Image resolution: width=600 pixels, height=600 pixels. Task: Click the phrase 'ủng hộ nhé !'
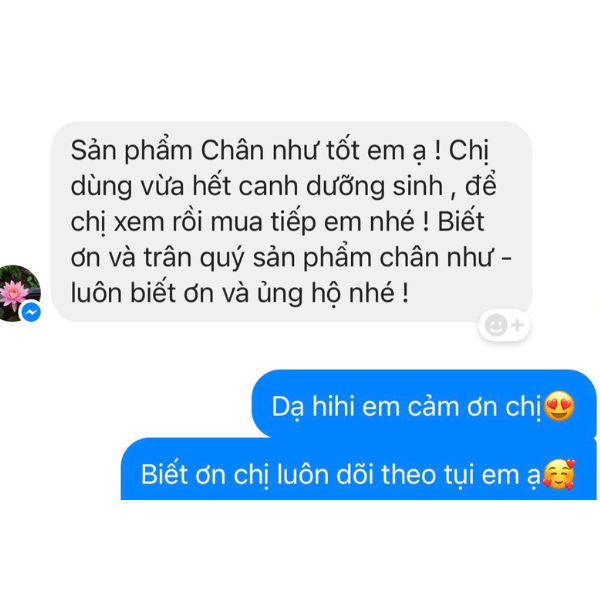pyautogui.click(x=333, y=294)
